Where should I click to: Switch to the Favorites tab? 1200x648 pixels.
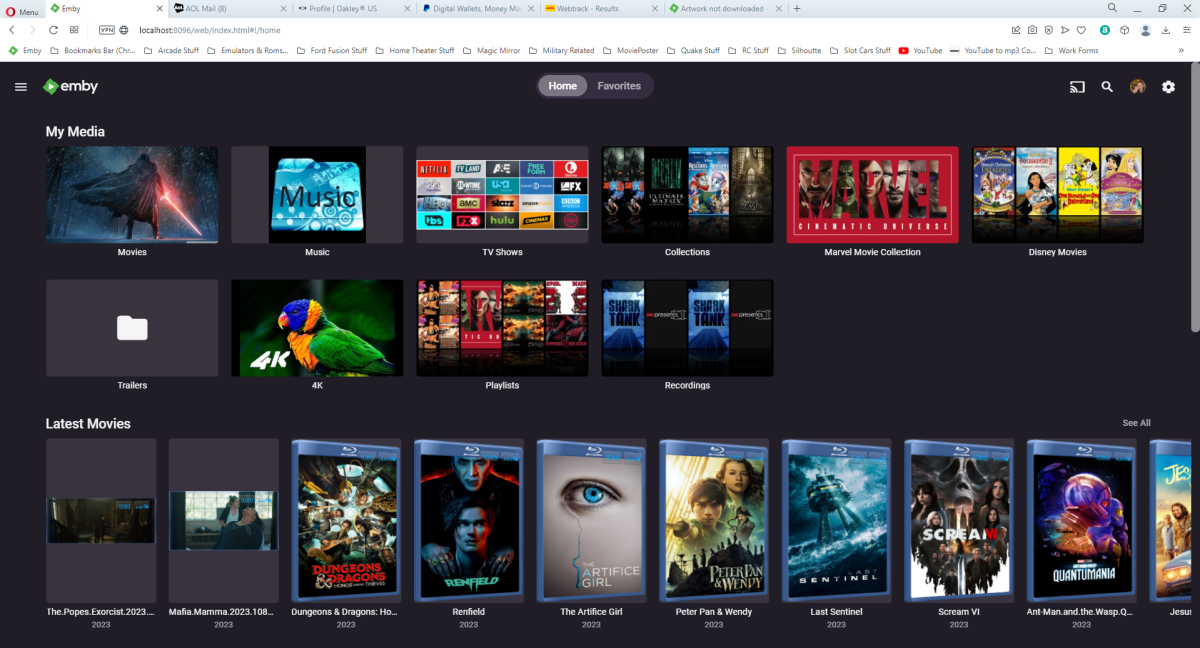click(619, 86)
